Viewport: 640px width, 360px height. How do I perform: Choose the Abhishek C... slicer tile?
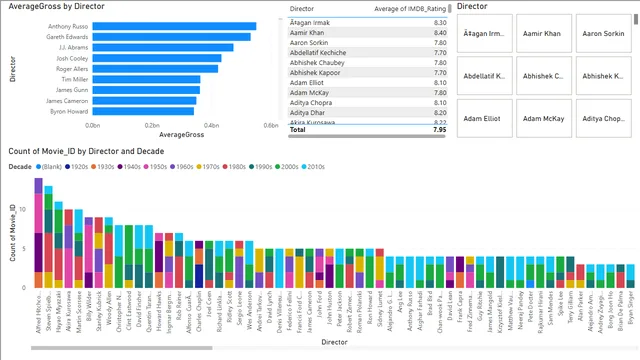click(544, 76)
